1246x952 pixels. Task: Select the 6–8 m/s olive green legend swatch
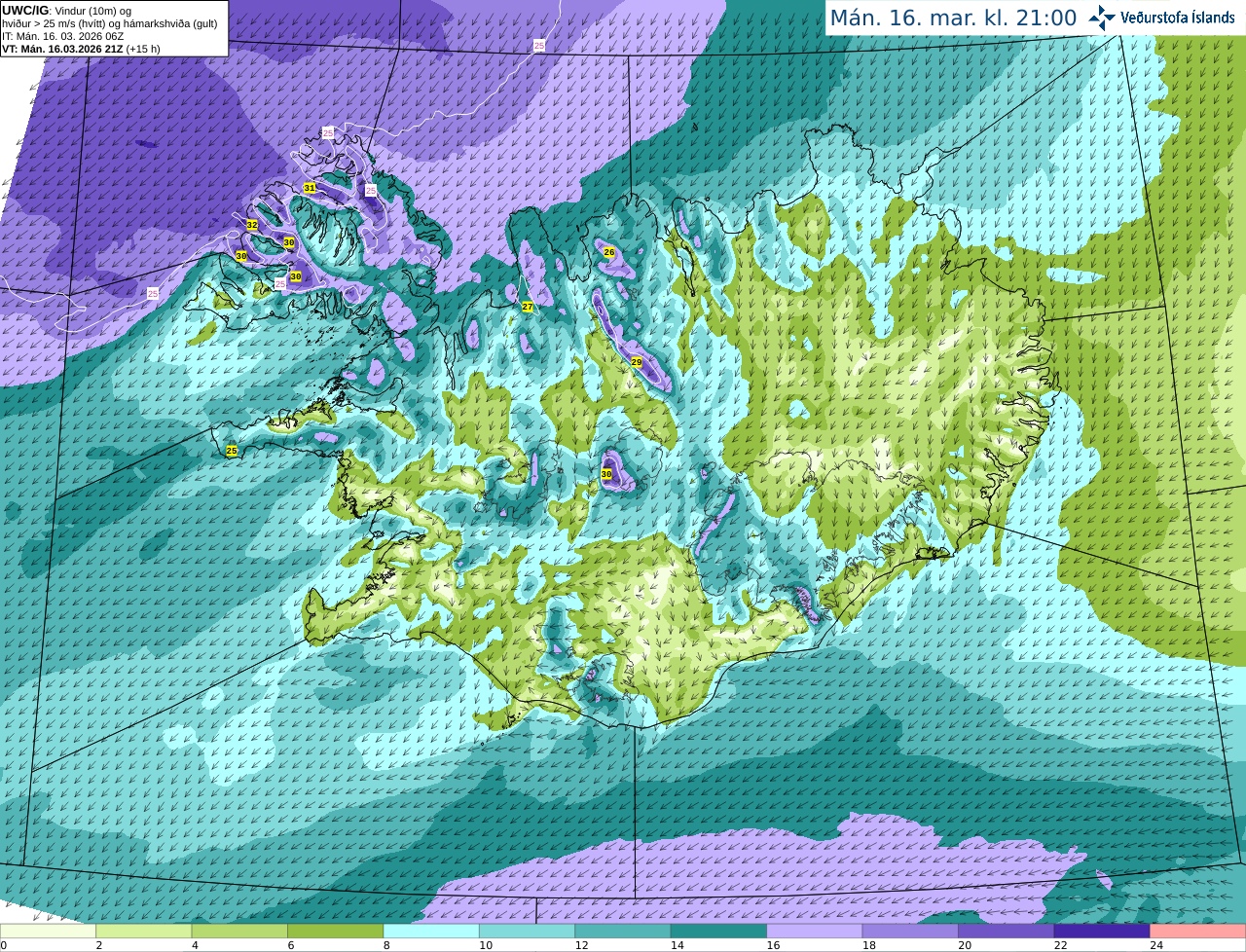coord(336,931)
